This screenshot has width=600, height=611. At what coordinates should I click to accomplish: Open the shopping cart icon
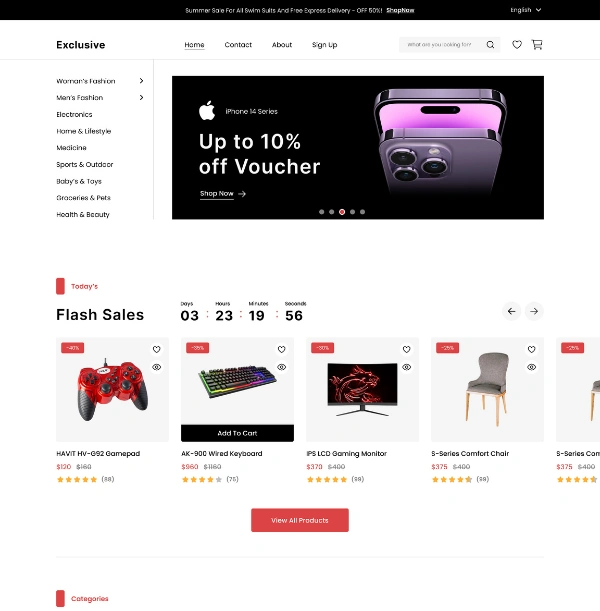(x=537, y=45)
